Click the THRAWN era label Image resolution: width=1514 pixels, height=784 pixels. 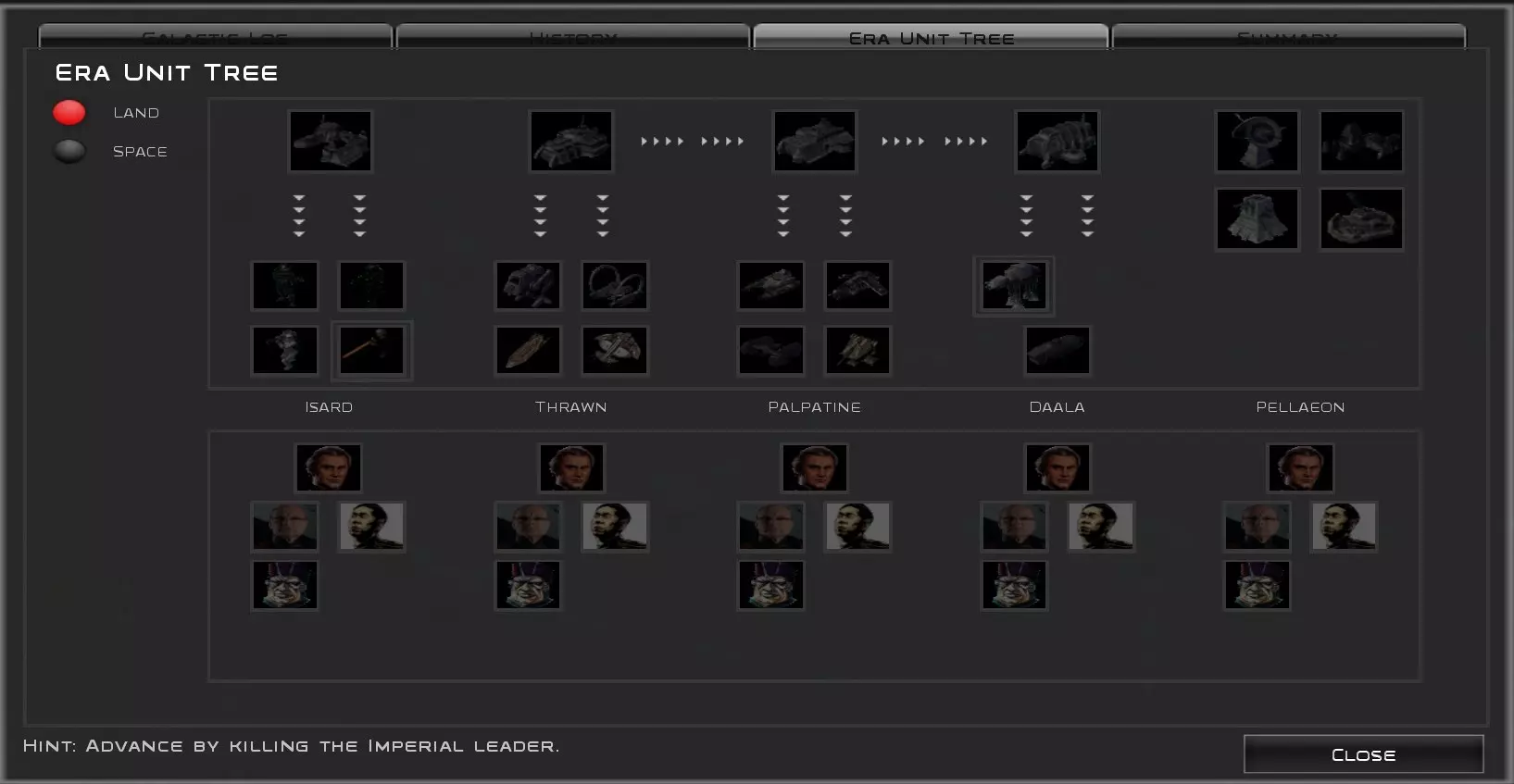point(571,407)
